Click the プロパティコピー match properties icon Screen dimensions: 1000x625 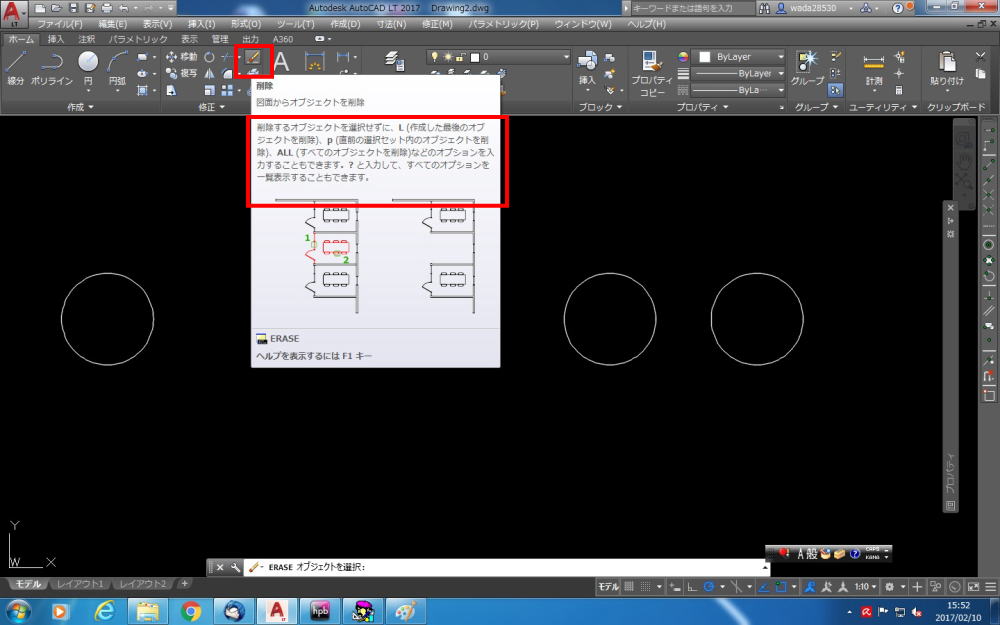[652, 73]
